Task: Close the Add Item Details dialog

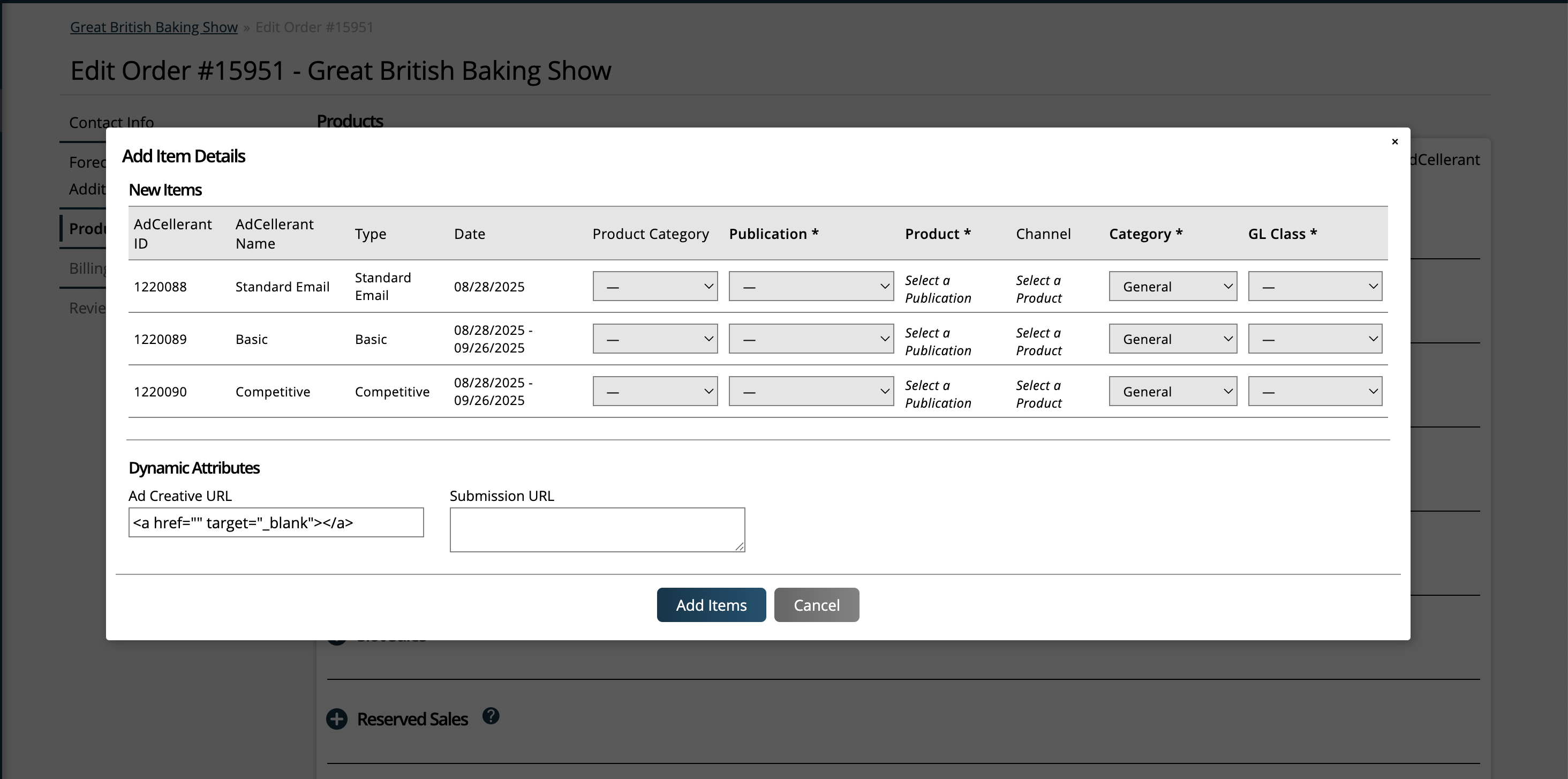Action: [1394, 142]
